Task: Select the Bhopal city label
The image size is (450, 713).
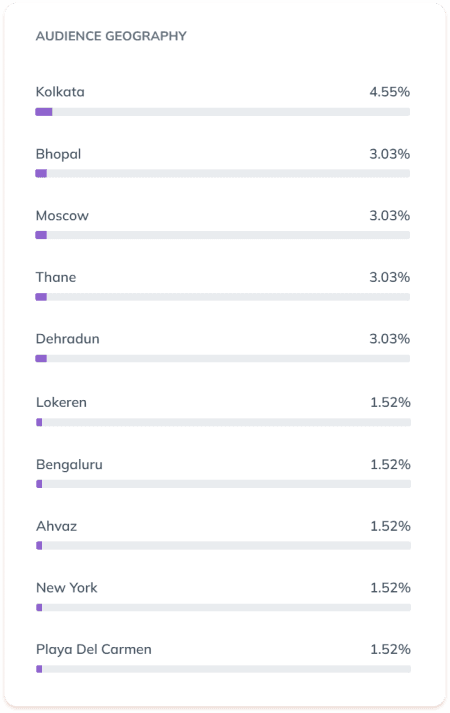Action: (58, 154)
